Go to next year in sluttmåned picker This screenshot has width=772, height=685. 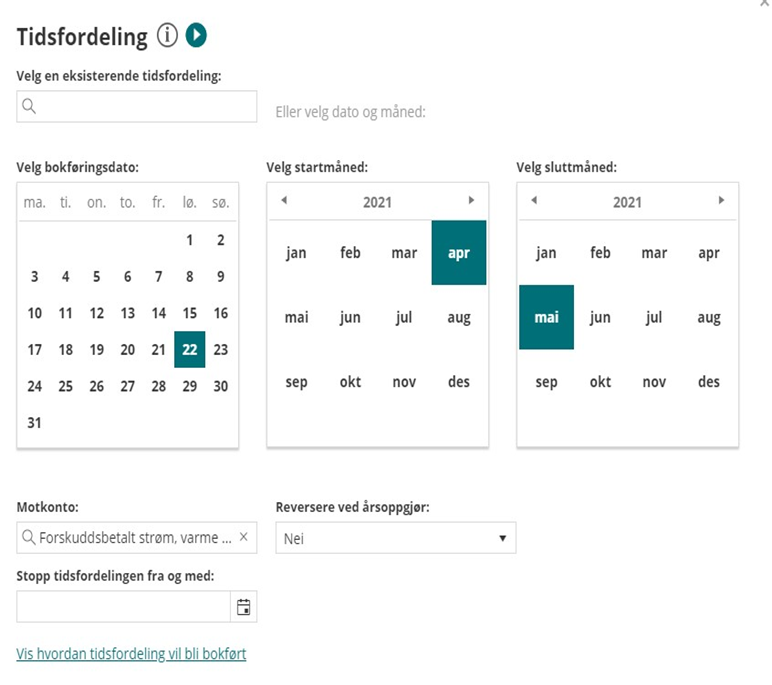click(721, 200)
